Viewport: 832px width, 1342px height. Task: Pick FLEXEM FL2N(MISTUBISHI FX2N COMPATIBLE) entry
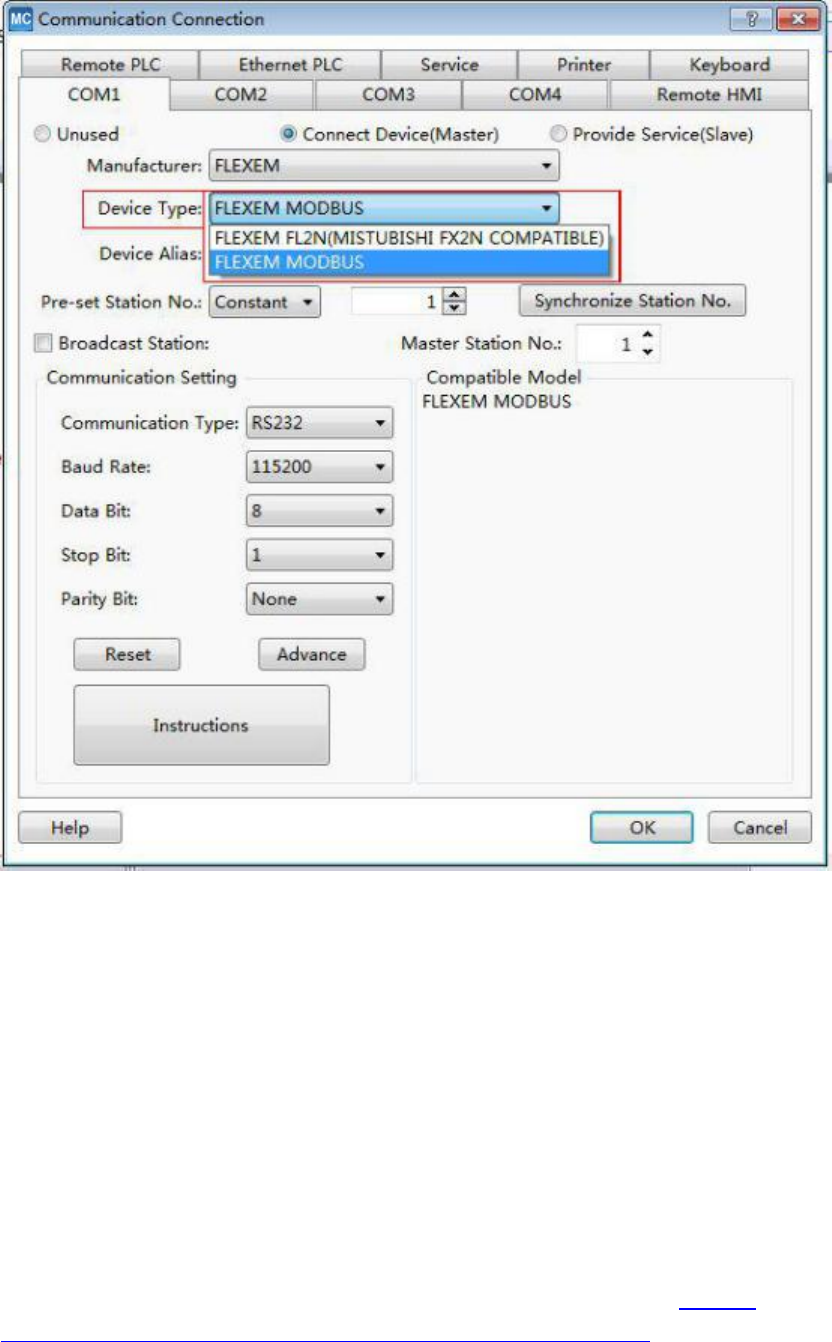[408, 238]
